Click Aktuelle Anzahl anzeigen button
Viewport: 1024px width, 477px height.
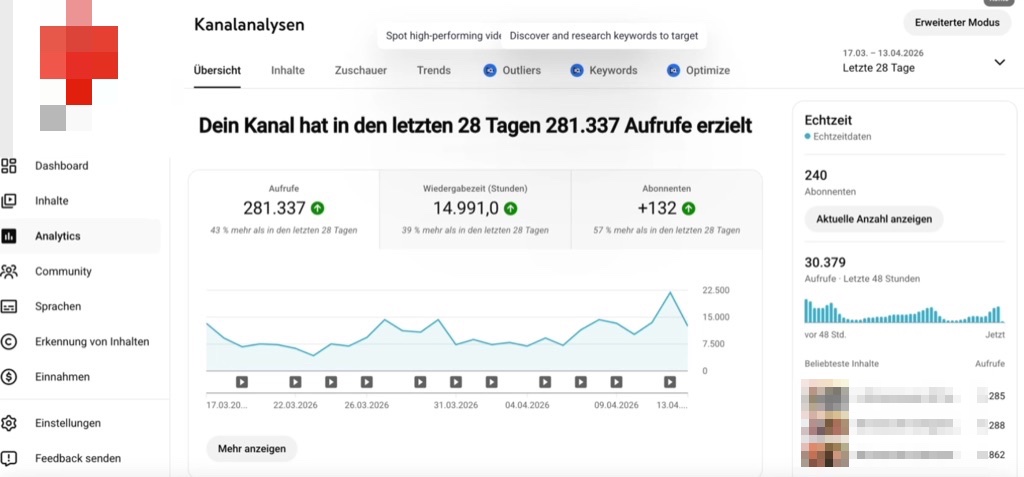tap(874, 219)
